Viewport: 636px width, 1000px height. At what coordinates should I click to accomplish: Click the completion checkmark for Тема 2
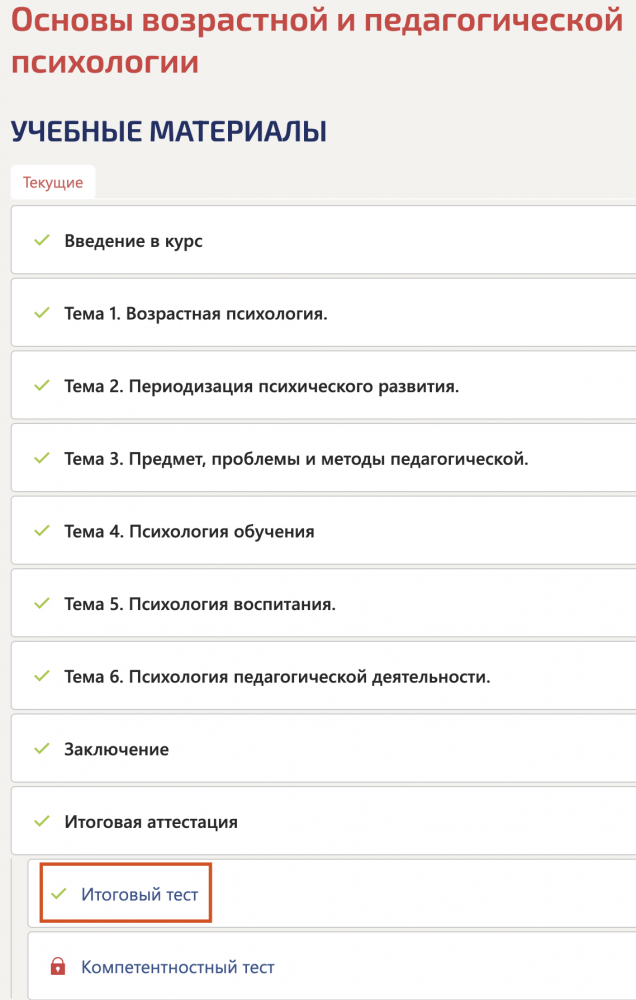click(x=41, y=386)
